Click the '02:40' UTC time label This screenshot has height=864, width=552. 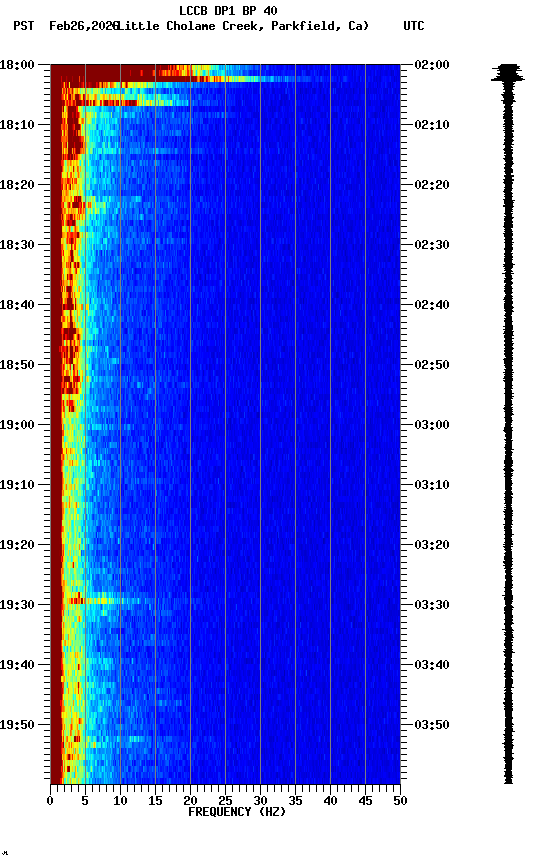click(432, 305)
